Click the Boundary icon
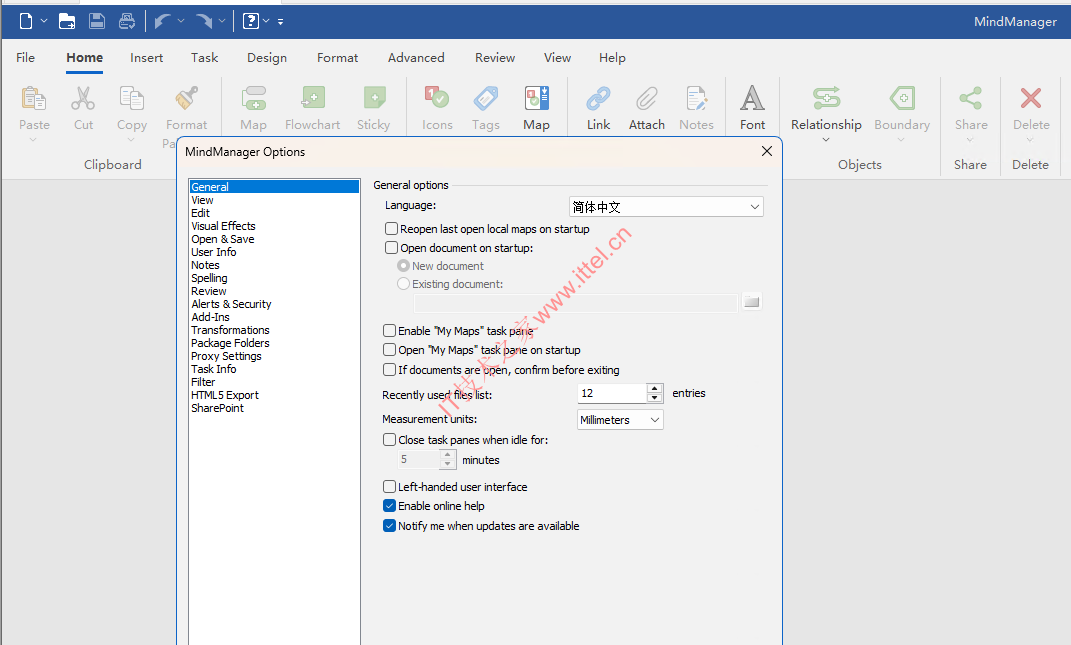 point(902,99)
